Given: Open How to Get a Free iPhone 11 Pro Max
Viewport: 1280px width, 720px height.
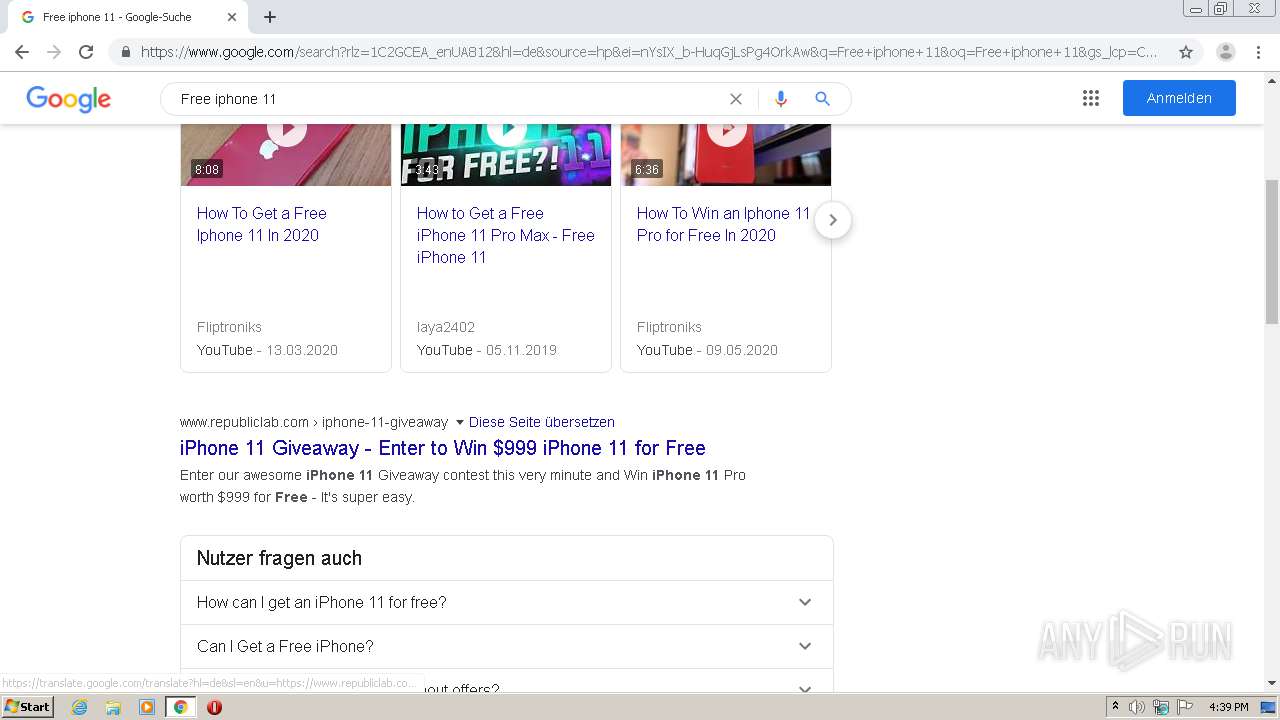Looking at the screenshot, I should [x=505, y=235].
